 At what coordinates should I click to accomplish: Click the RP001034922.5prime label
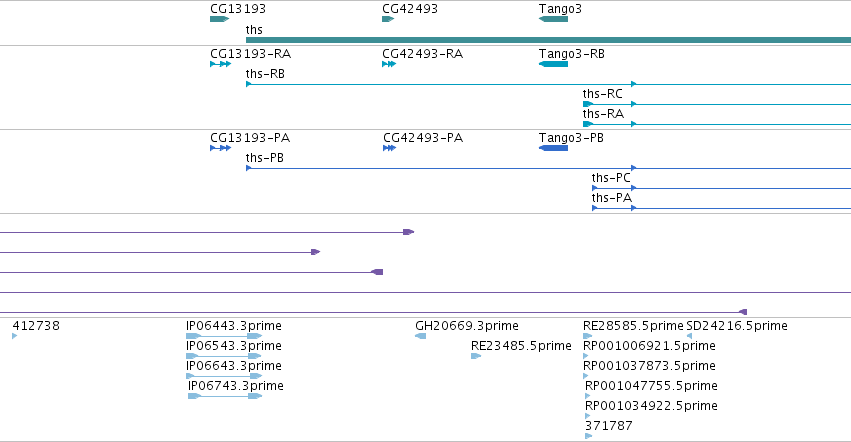[x=651, y=406]
